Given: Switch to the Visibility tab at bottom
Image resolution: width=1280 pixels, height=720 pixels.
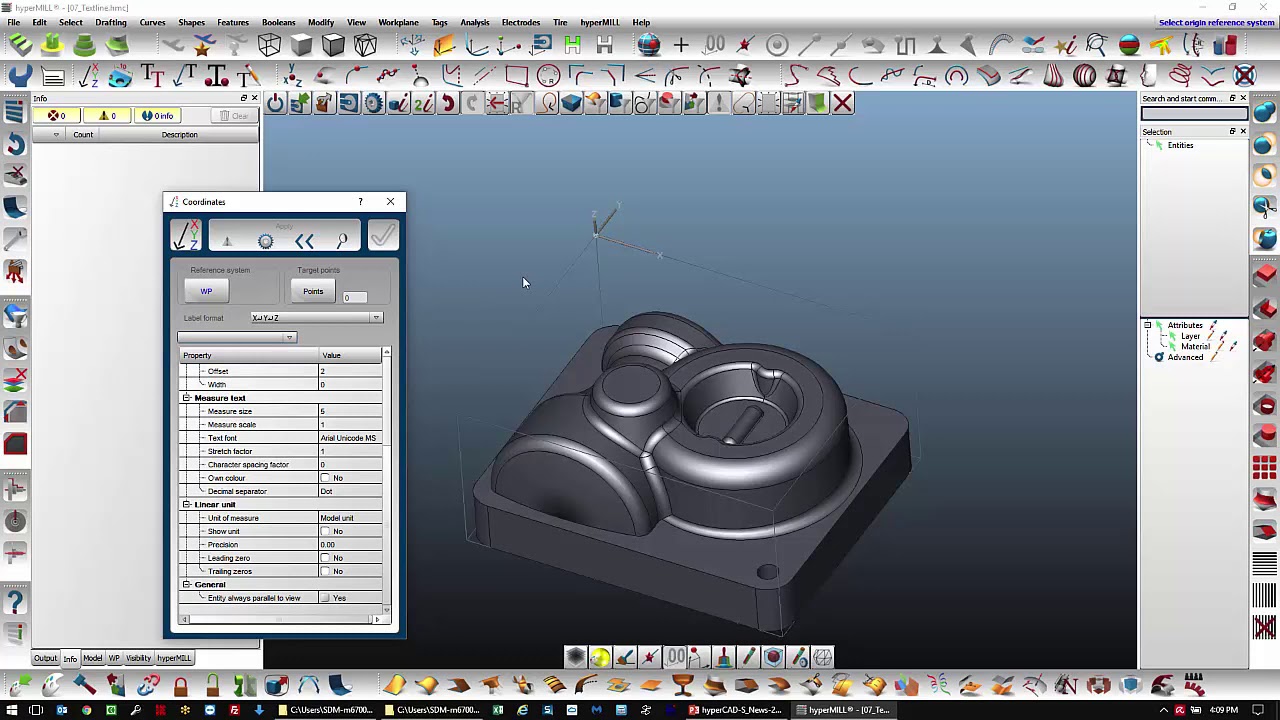Looking at the screenshot, I should coord(138,658).
